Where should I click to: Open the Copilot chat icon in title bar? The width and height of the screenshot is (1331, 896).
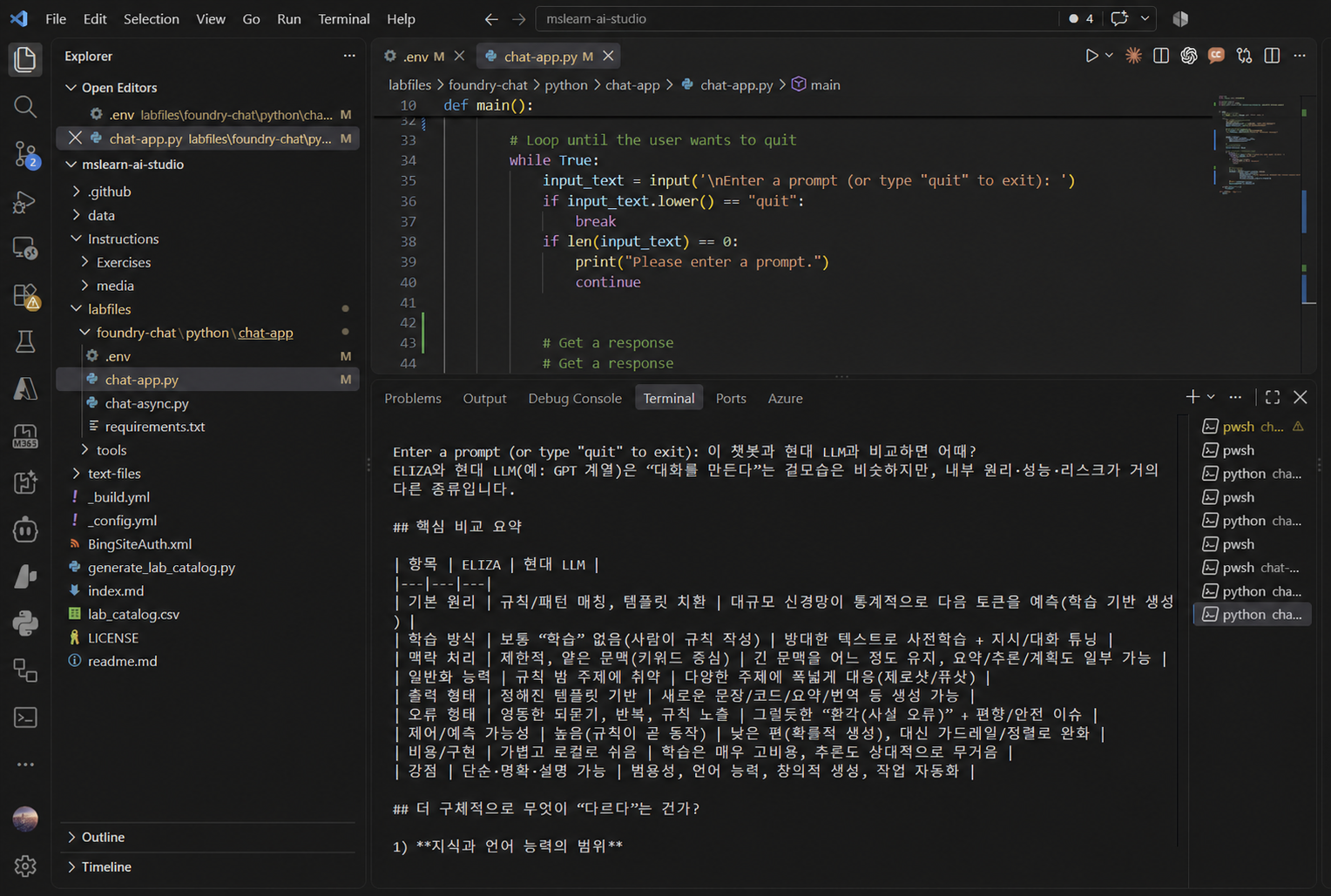pos(1120,18)
